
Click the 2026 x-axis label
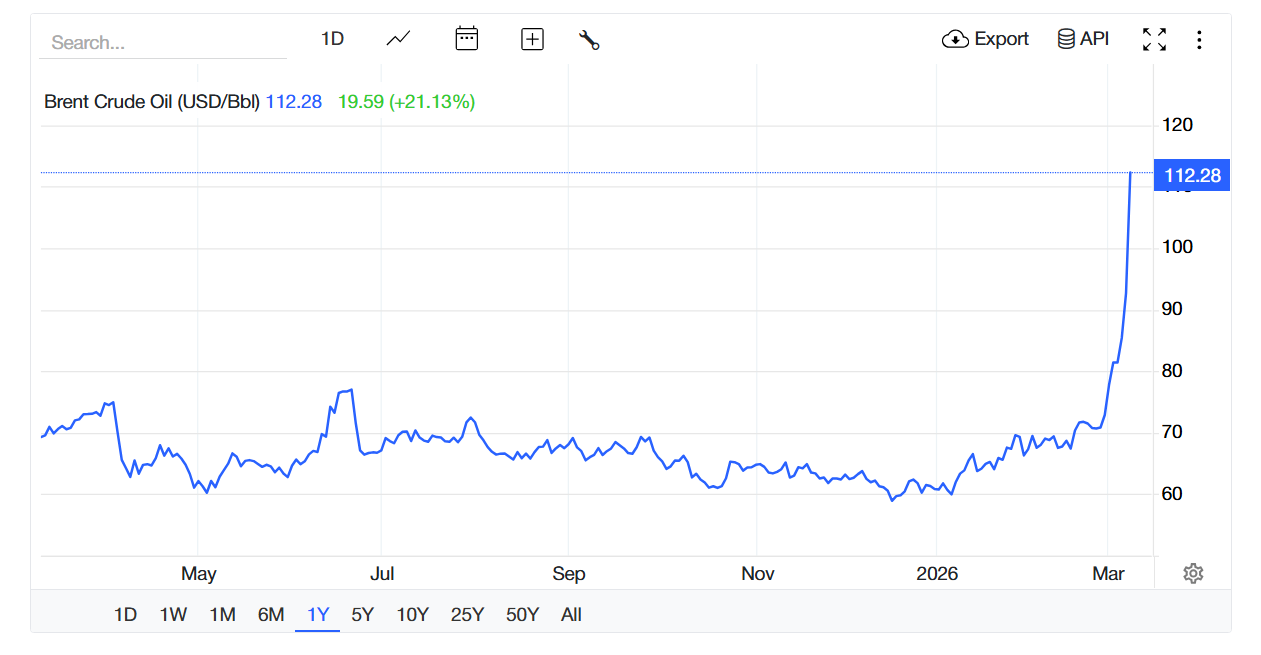click(x=937, y=573)
